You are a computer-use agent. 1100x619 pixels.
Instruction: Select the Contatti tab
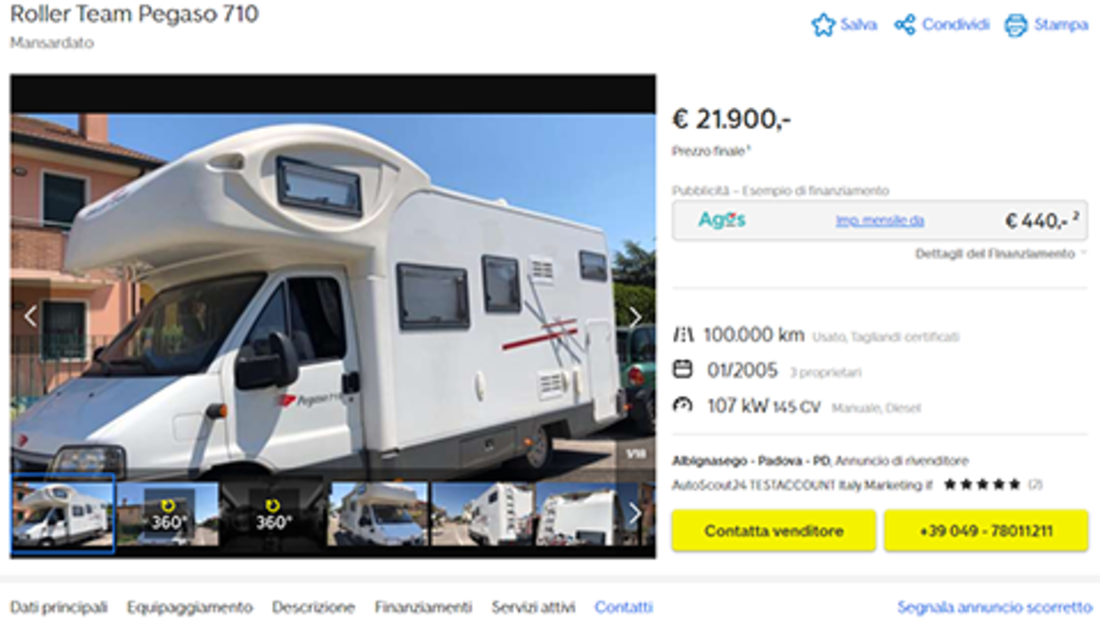(624, 607)
